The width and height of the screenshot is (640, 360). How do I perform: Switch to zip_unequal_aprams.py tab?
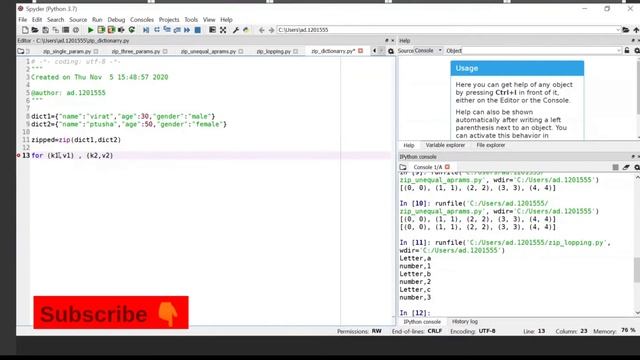(209, 51)
